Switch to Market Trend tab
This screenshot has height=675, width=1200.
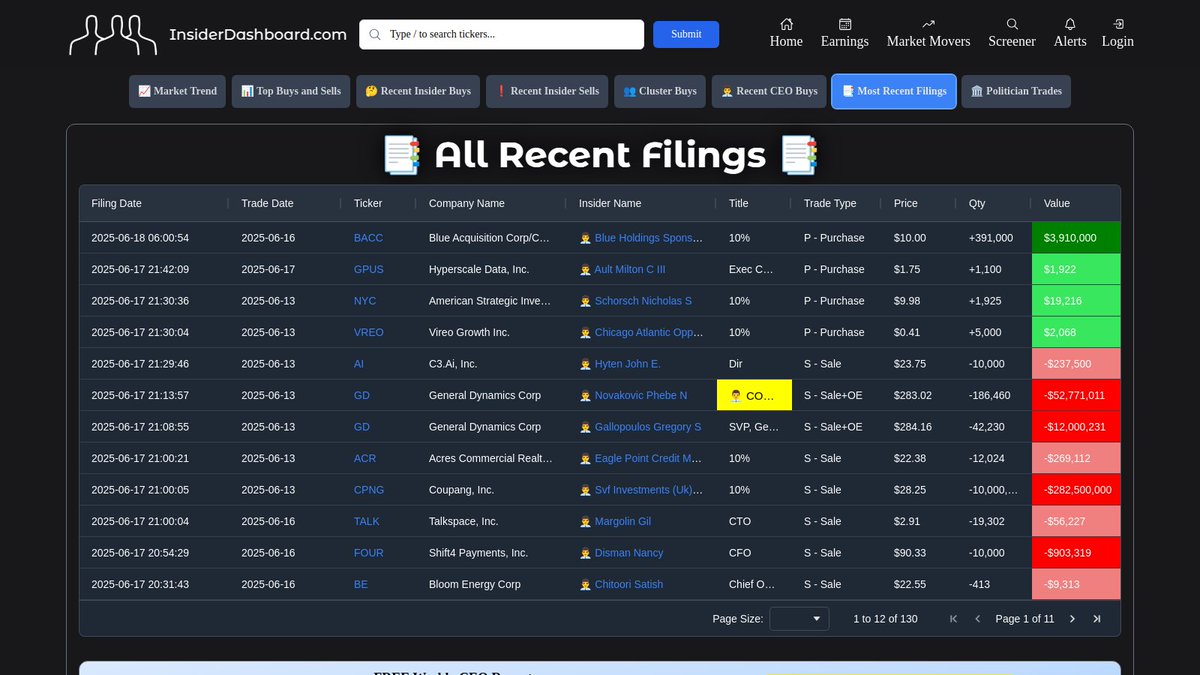coord(178,91)
